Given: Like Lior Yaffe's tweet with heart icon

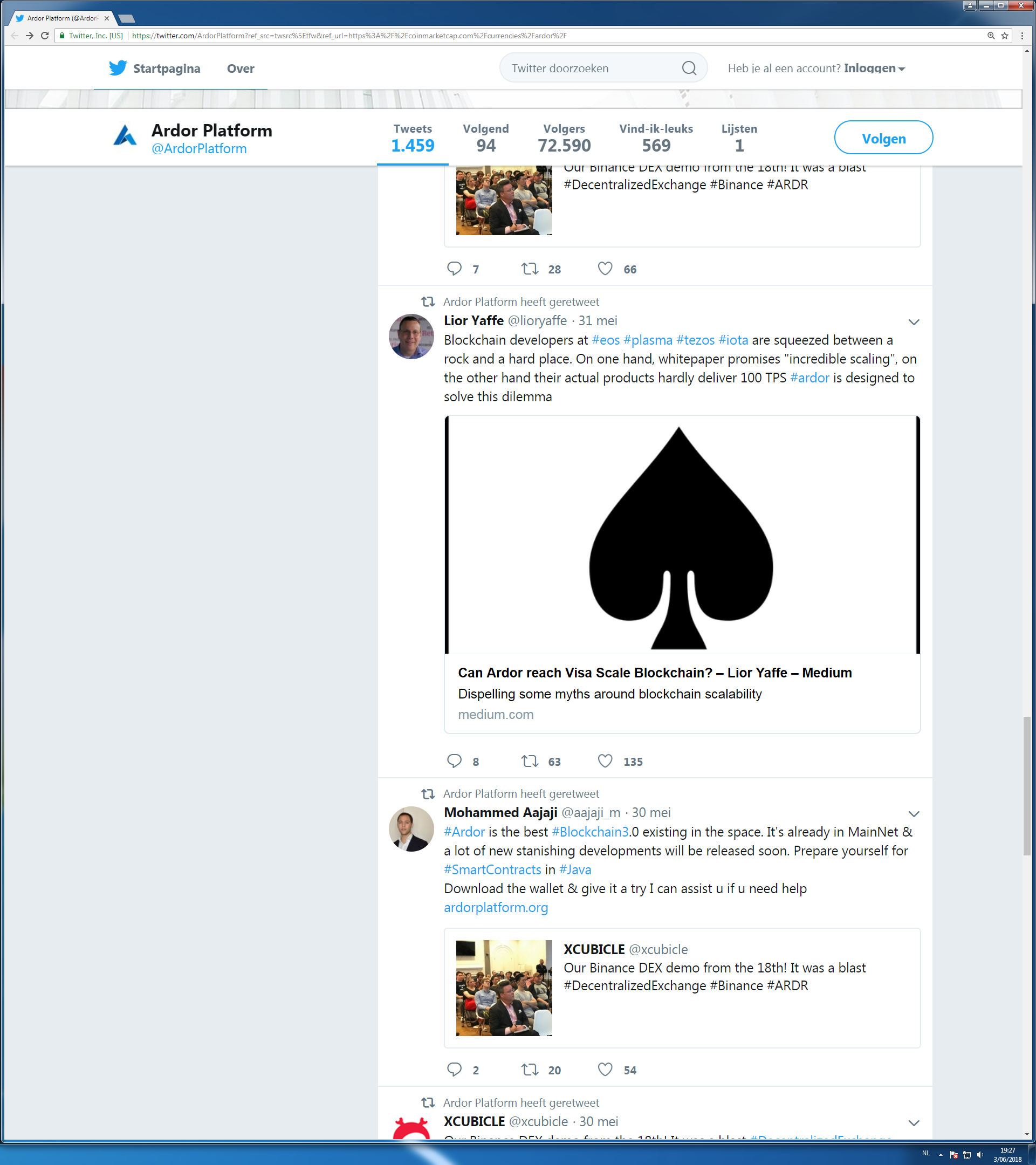Looking at the screenshot, I should coord(605,761).
